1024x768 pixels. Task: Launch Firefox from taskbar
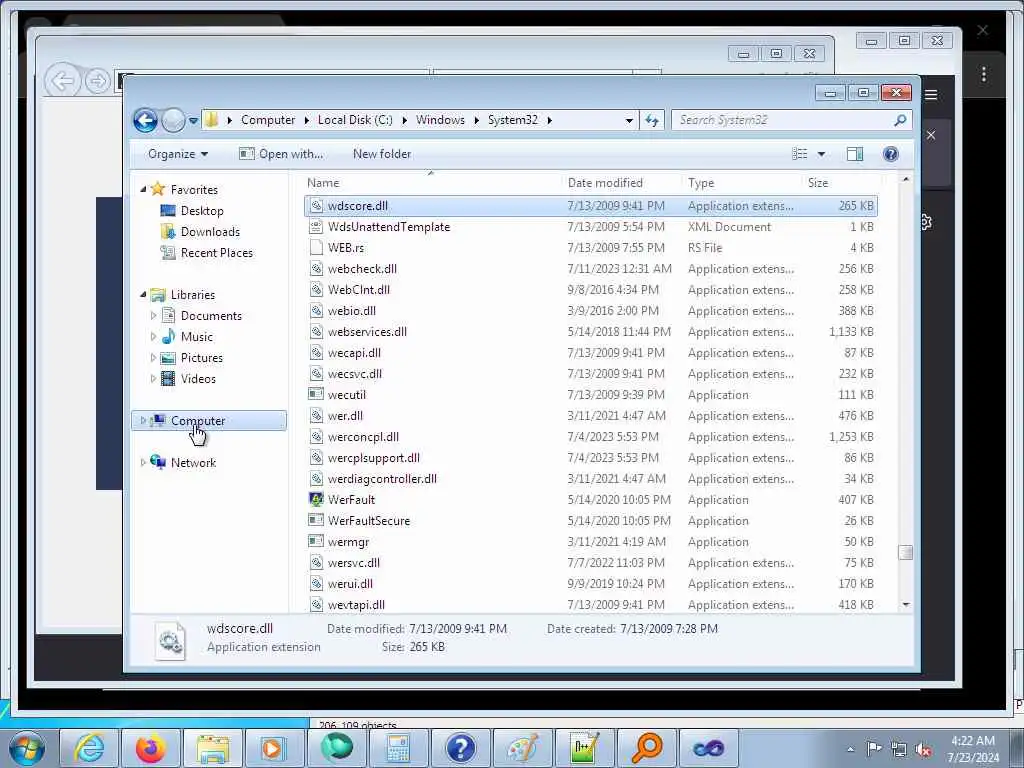(151, 748)
